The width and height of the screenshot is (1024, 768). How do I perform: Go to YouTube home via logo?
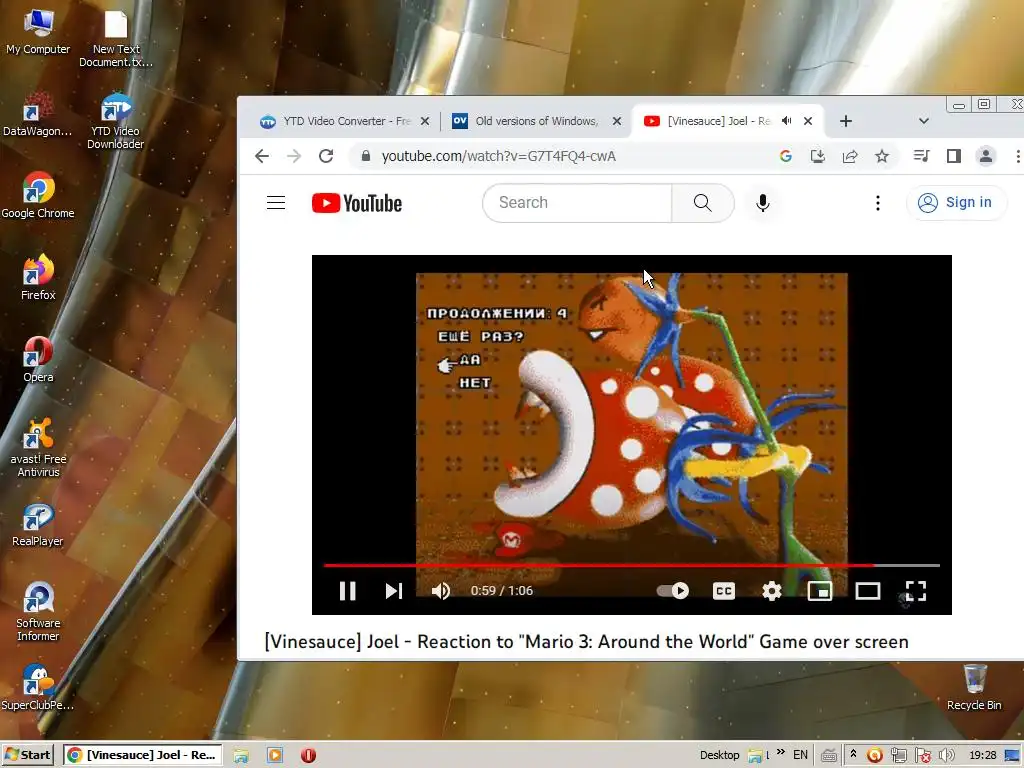357,203
